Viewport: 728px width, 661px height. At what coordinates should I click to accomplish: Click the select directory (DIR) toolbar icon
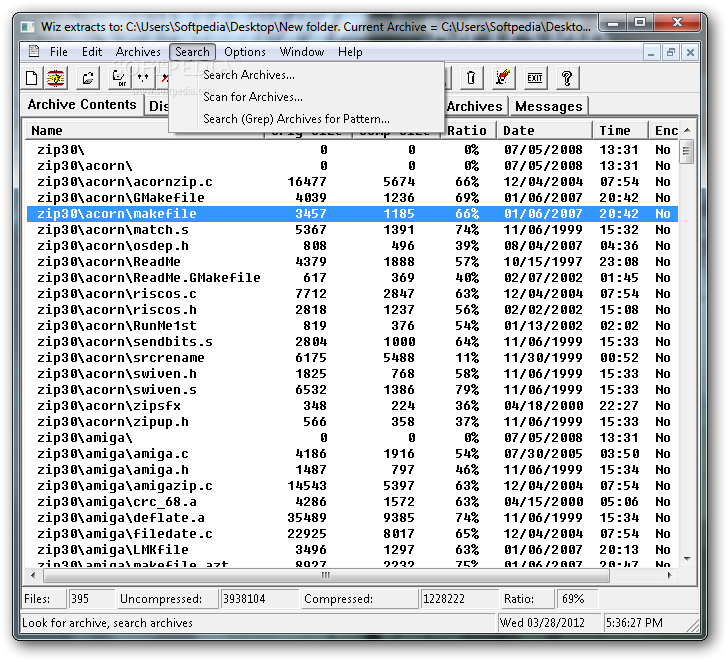(x=119, y=78)
